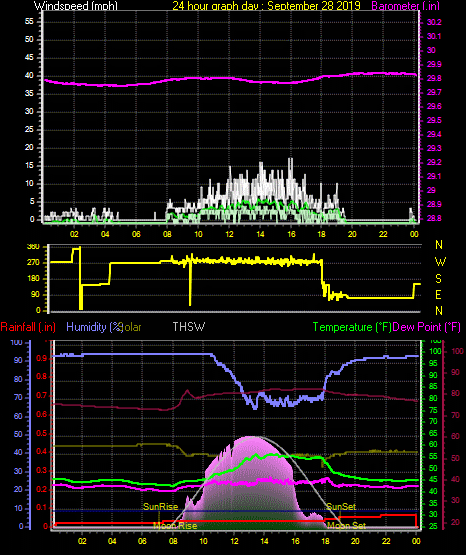
Task: Click the W direction label on wind chart
Action: (x=440, y=262)
